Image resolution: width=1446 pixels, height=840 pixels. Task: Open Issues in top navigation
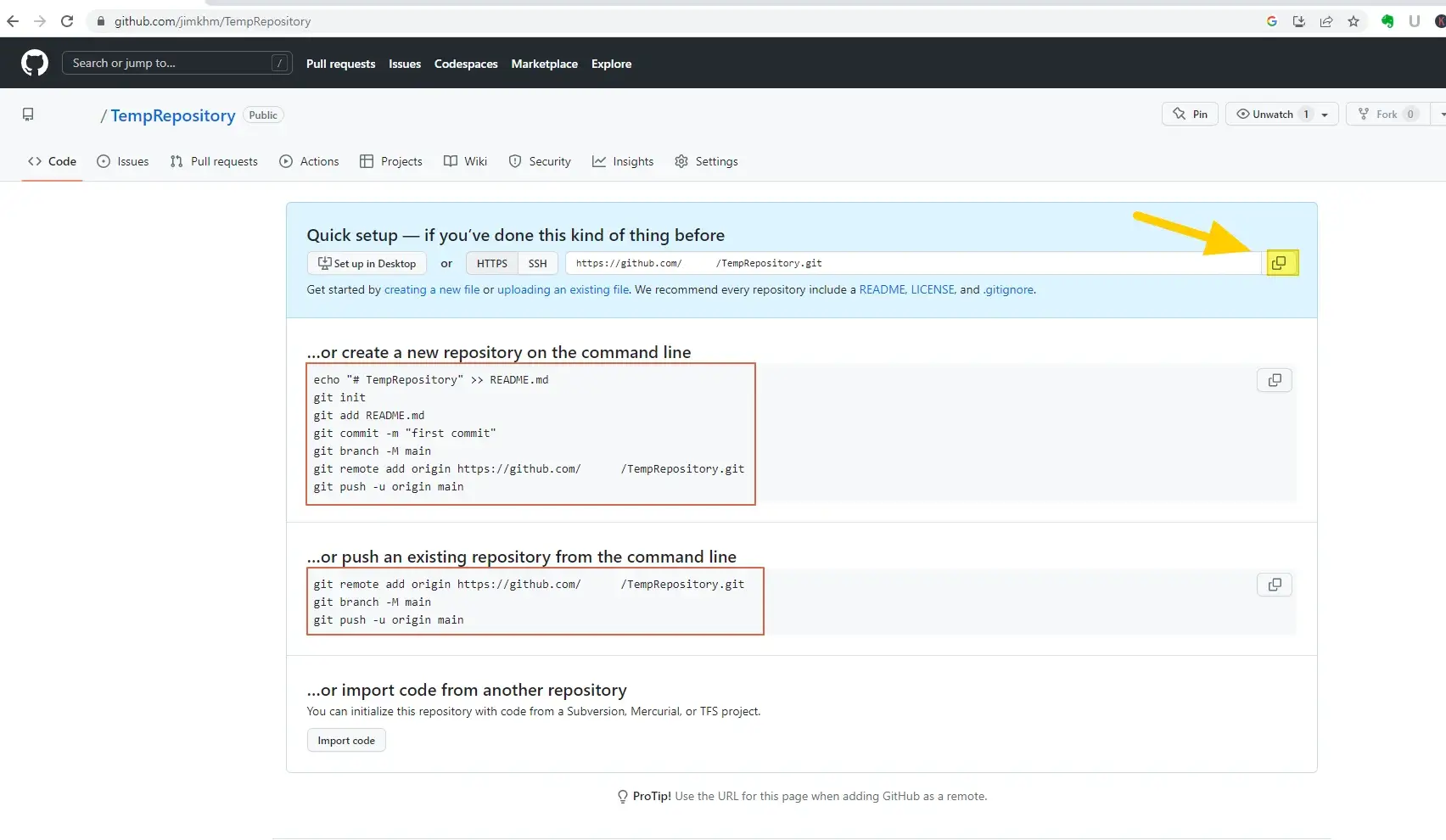click(405, 64)
